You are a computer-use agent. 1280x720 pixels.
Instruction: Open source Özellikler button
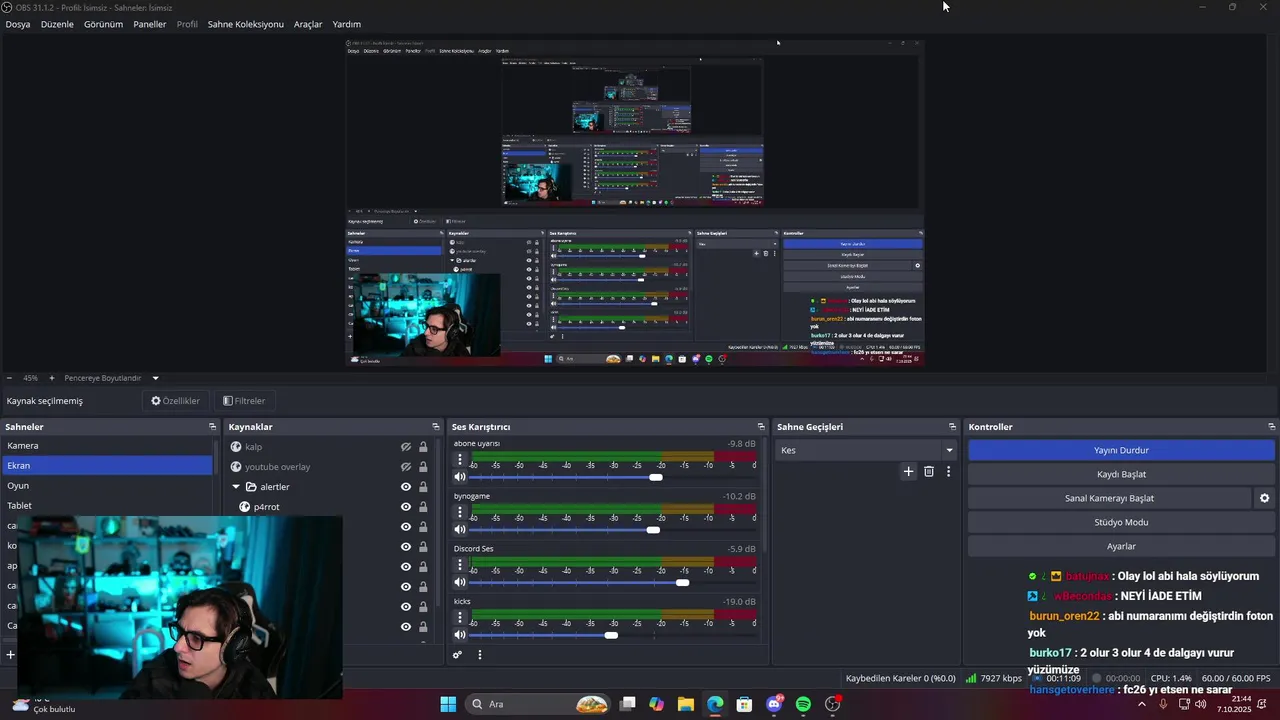[x=176, y=401]
